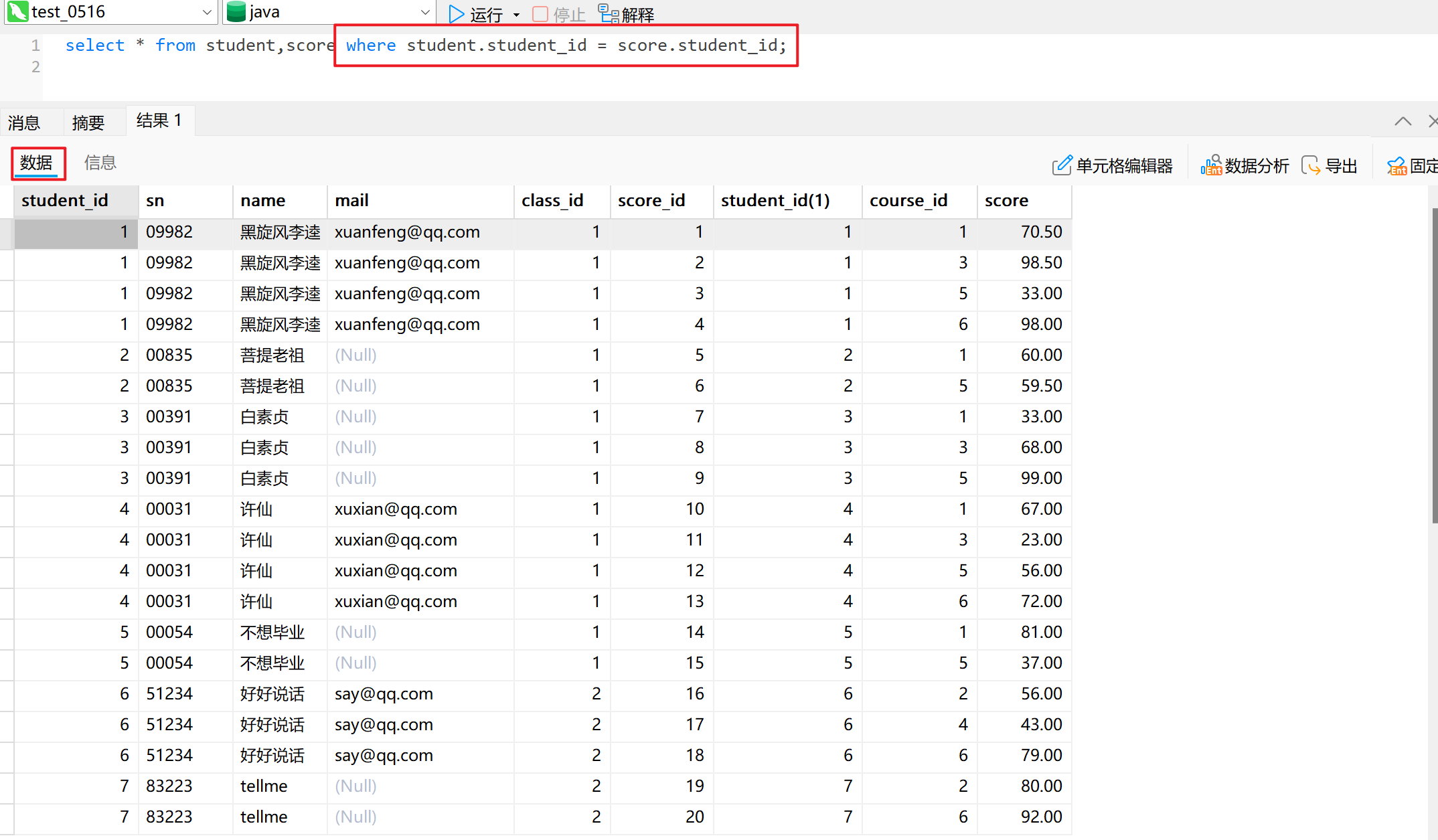Click the test_0516 connection icon
1438x840 pixels.
click(17, 11)
